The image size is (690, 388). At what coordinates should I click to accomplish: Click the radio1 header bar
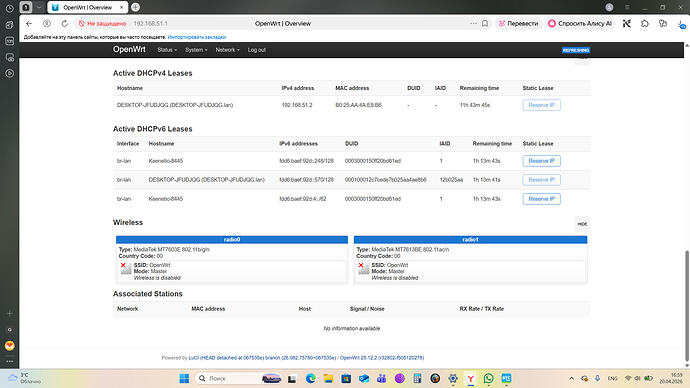470,240
